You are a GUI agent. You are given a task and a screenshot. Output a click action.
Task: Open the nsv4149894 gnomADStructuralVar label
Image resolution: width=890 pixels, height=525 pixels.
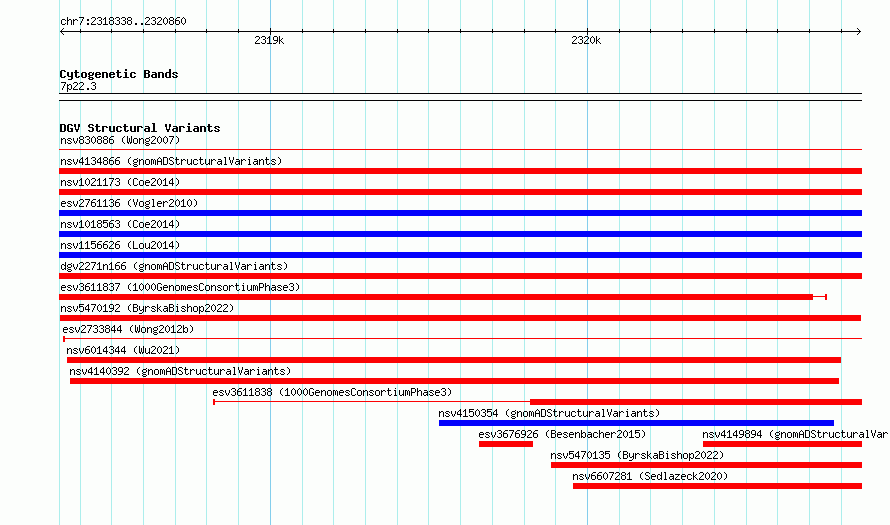(x=795, y=434)
